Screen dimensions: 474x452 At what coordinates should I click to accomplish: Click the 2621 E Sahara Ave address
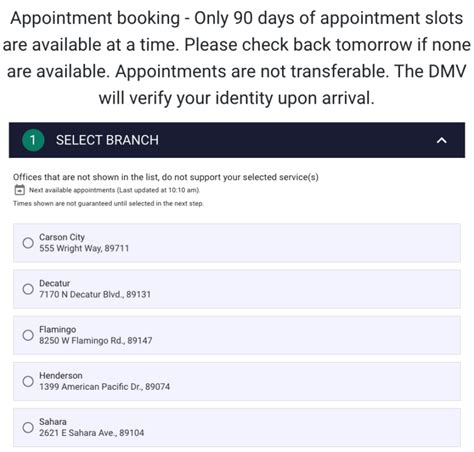pos(92,433)
